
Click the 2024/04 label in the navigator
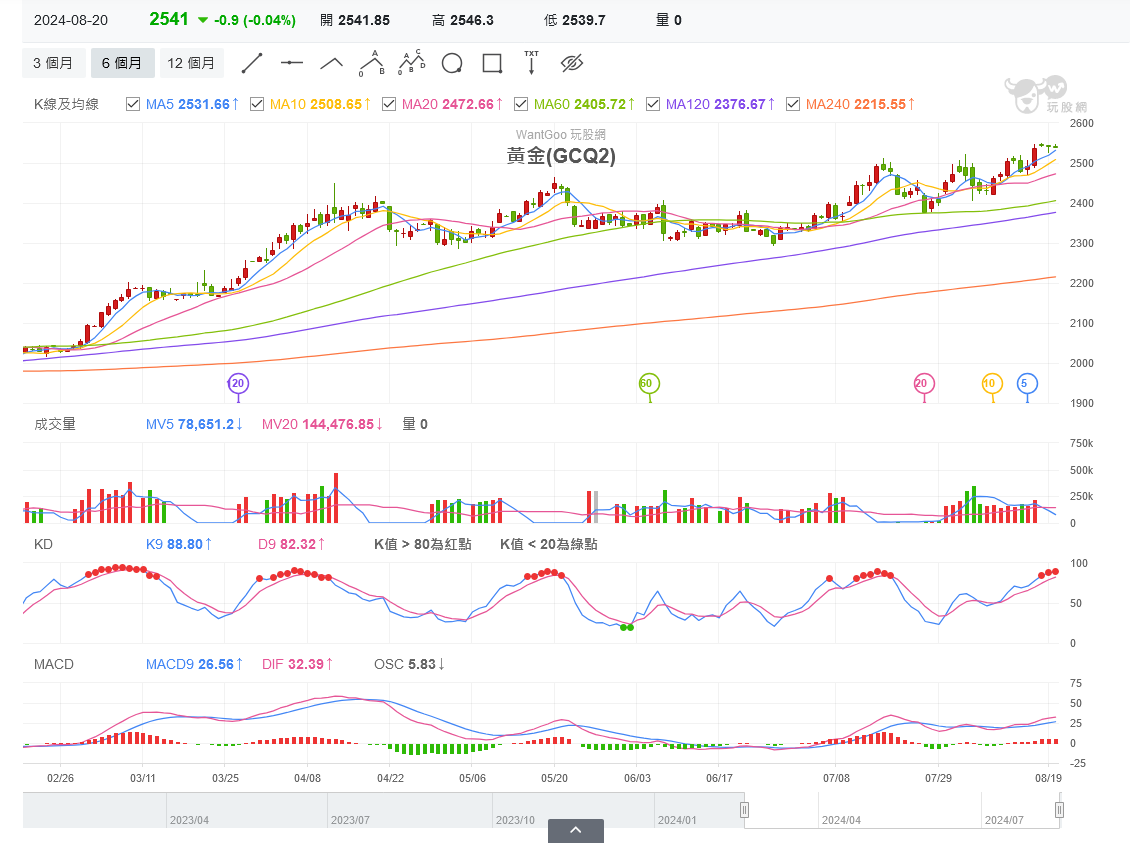pyautogui.click(x=841, y=821)
